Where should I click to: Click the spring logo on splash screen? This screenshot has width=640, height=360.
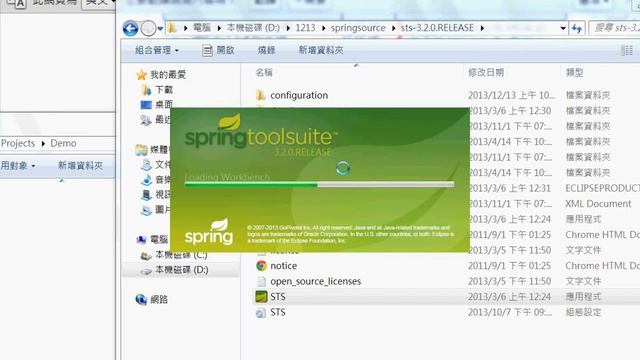[x=209, y=231]
